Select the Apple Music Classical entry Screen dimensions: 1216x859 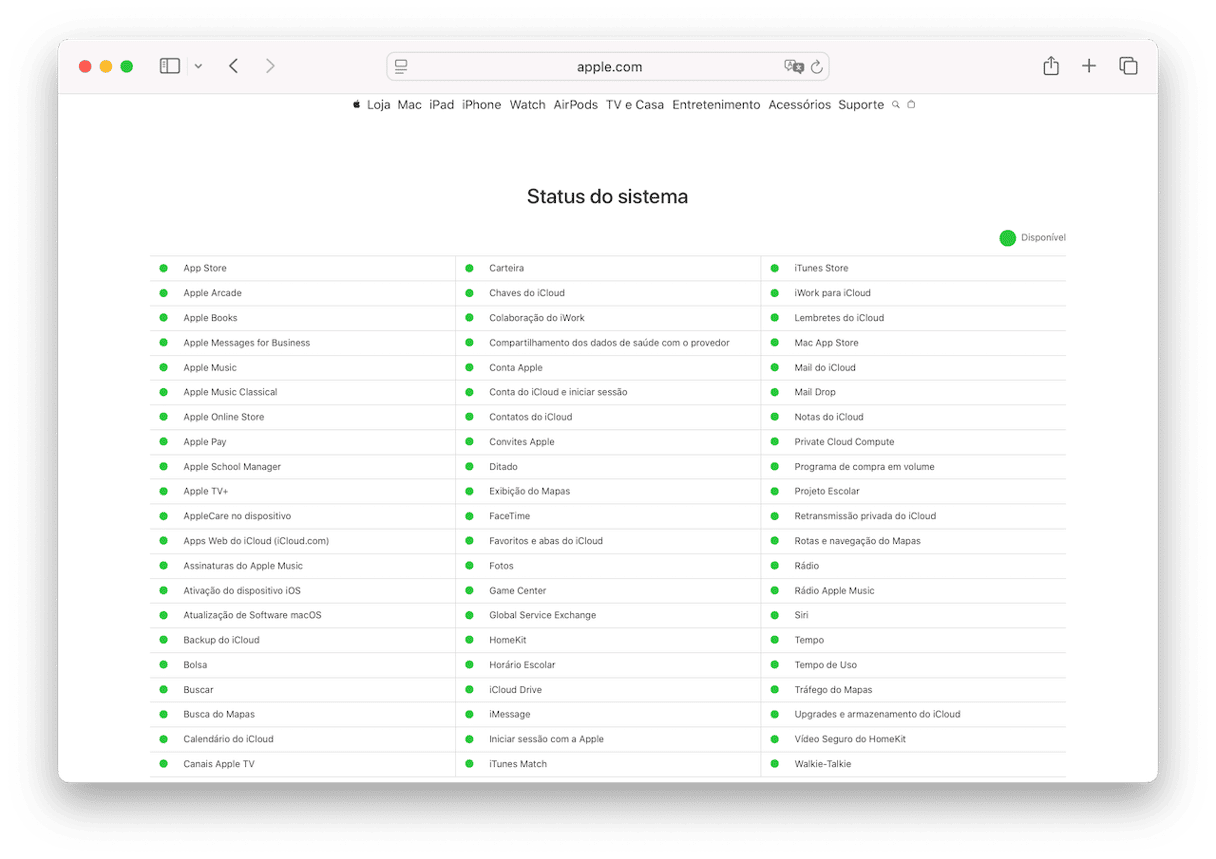point(230,392)
